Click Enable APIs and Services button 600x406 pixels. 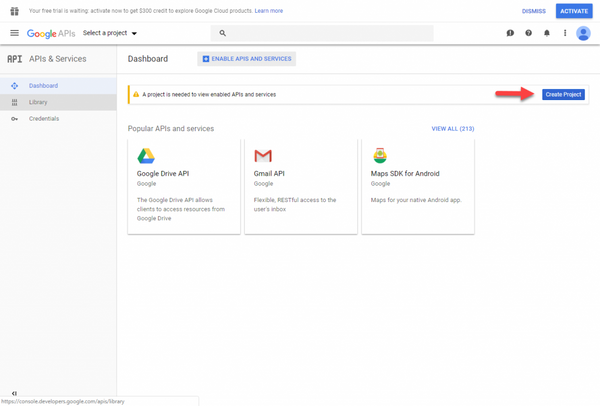pos(247,59)
